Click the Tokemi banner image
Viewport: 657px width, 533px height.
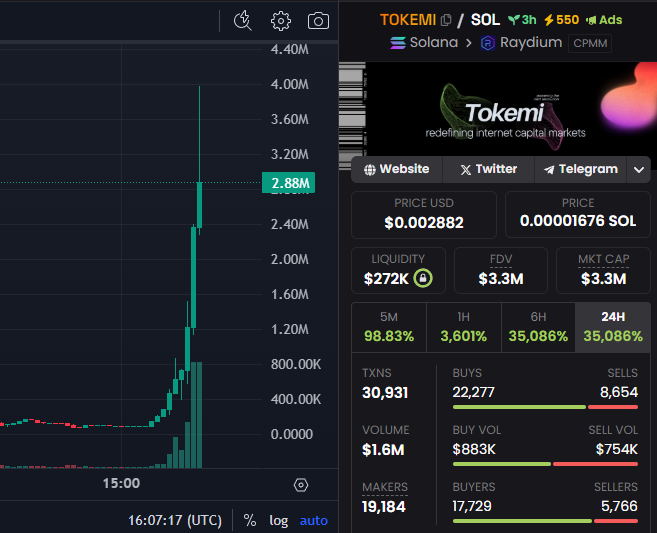click(498, 110)
